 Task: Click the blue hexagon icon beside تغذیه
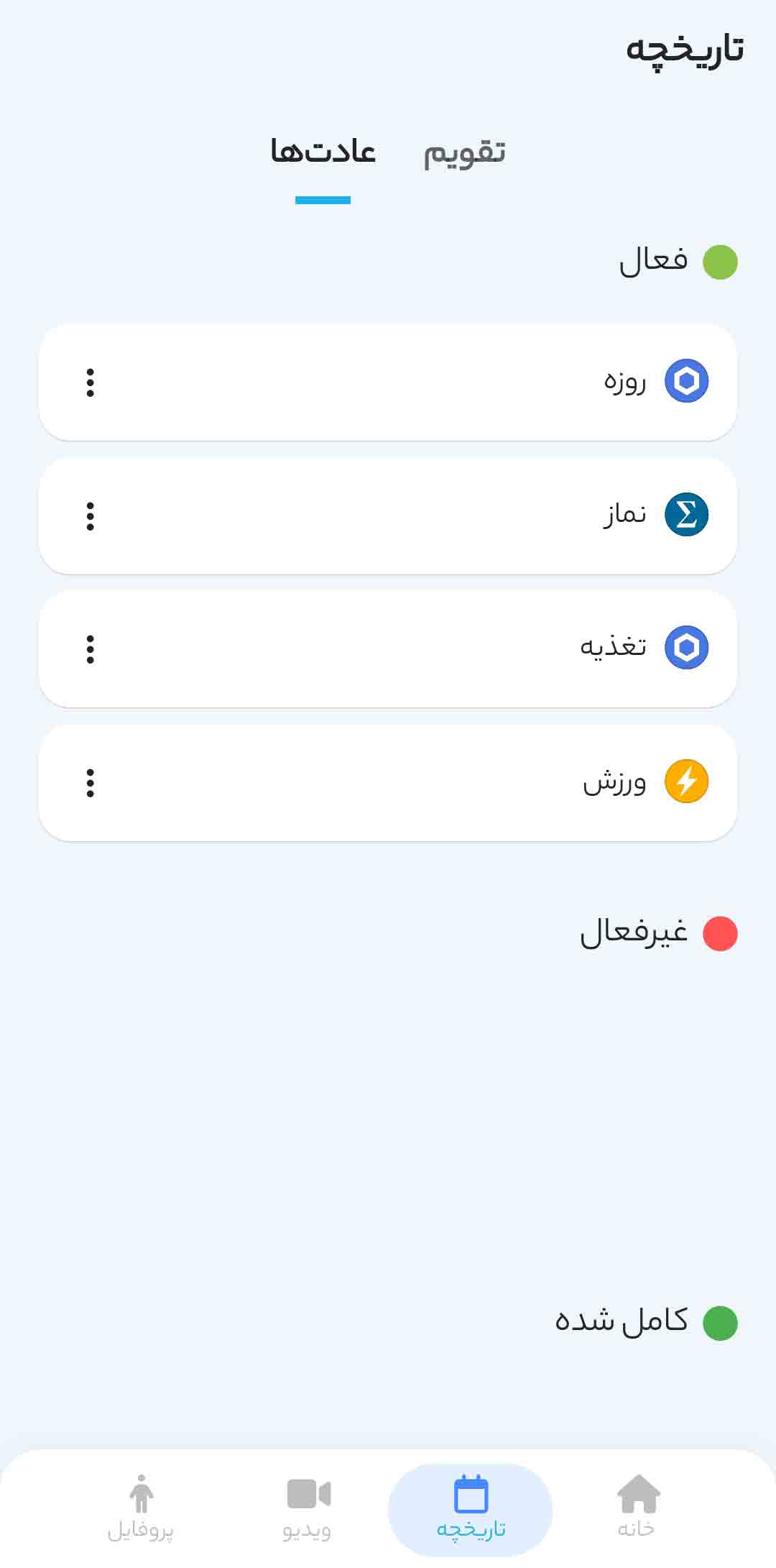[686, 648]
